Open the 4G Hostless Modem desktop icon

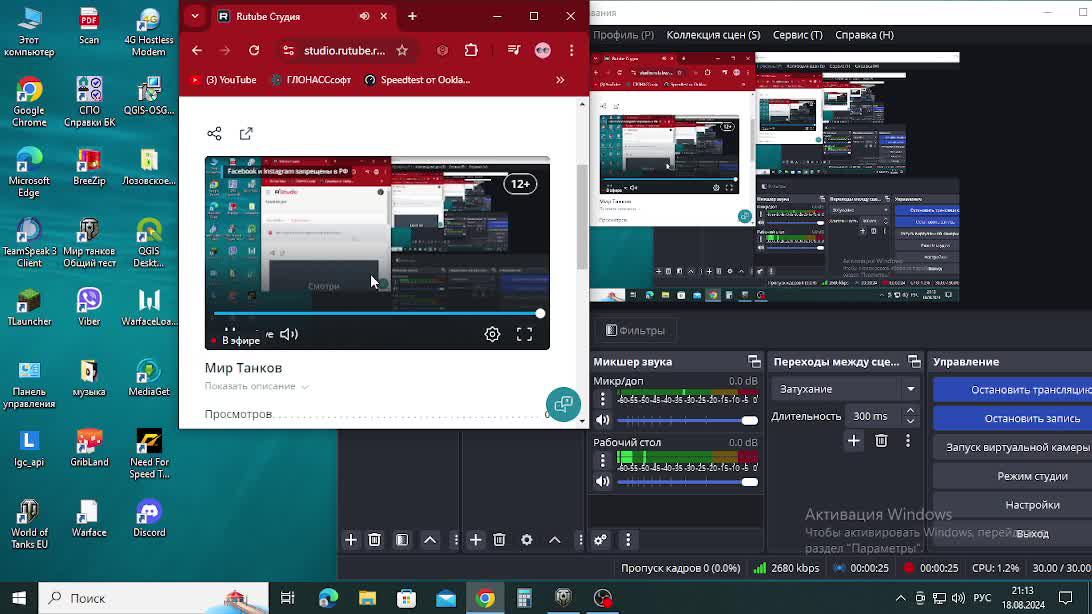point(149,31)
